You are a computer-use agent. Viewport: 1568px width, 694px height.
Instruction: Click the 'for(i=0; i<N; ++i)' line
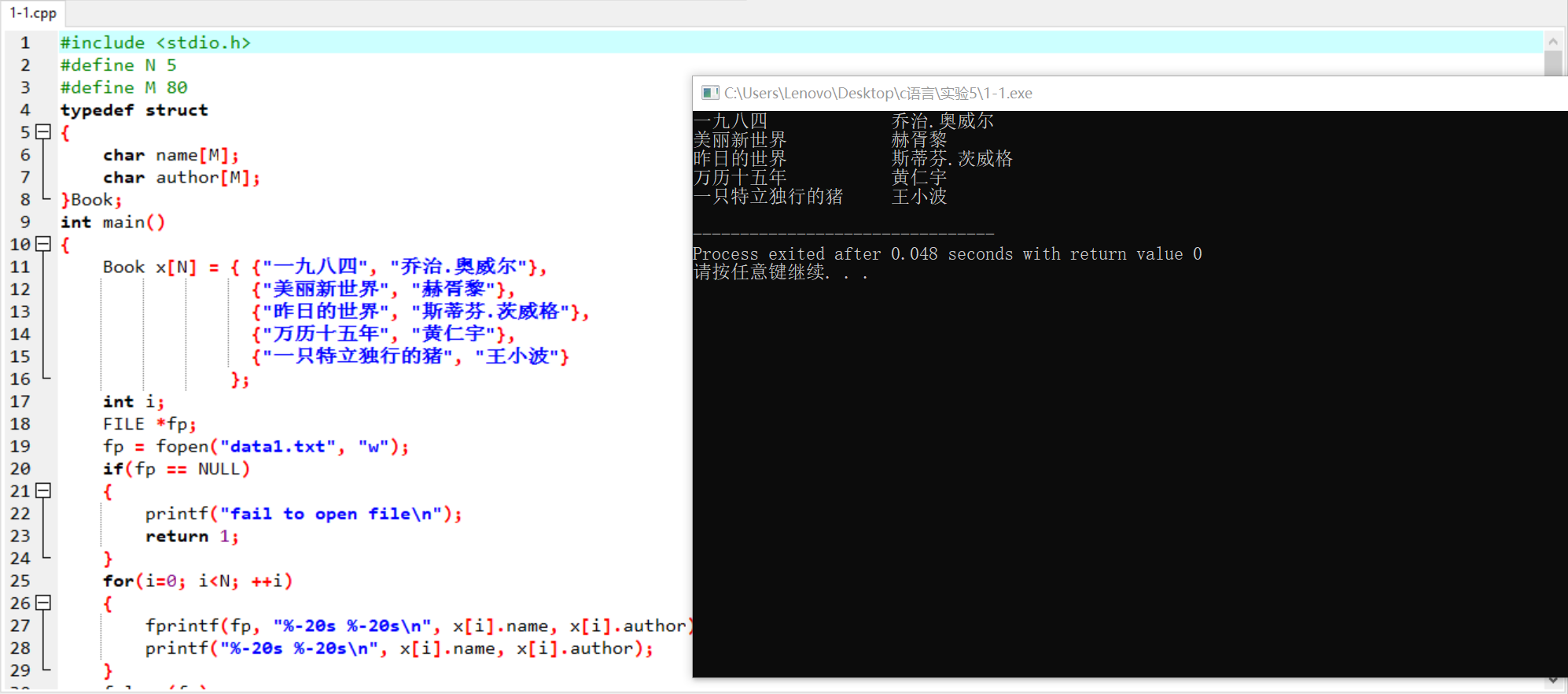click(x=197, y=581)
